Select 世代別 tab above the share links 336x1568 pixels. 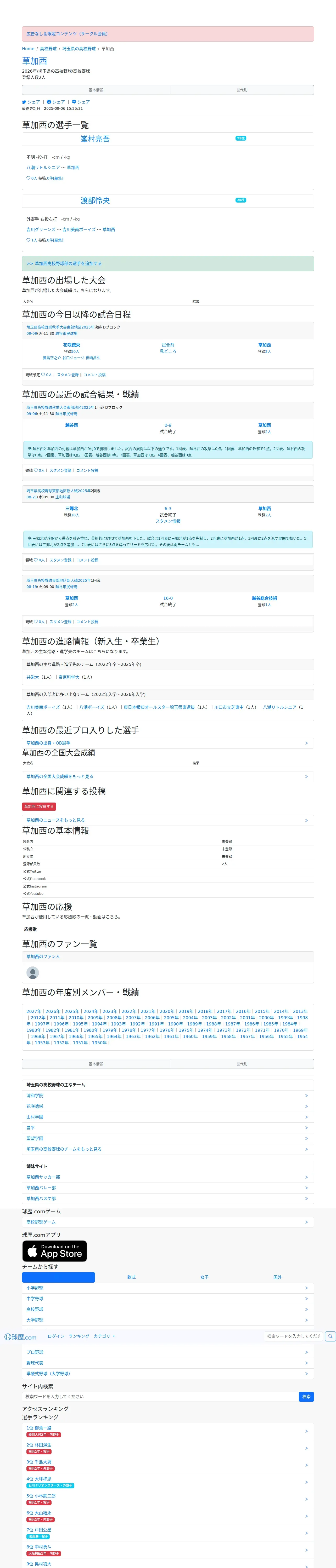tap(242, 90)
